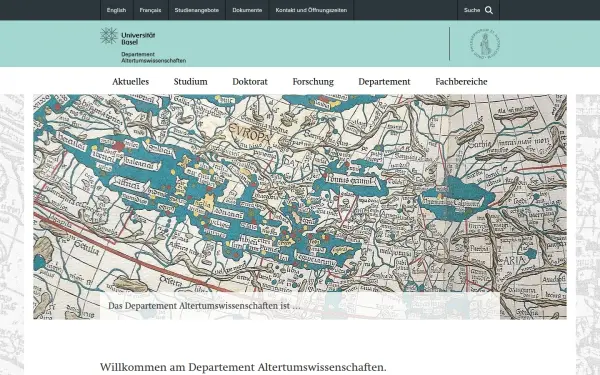
Task: Click the search magnifier icon
Action: point(489,10)
